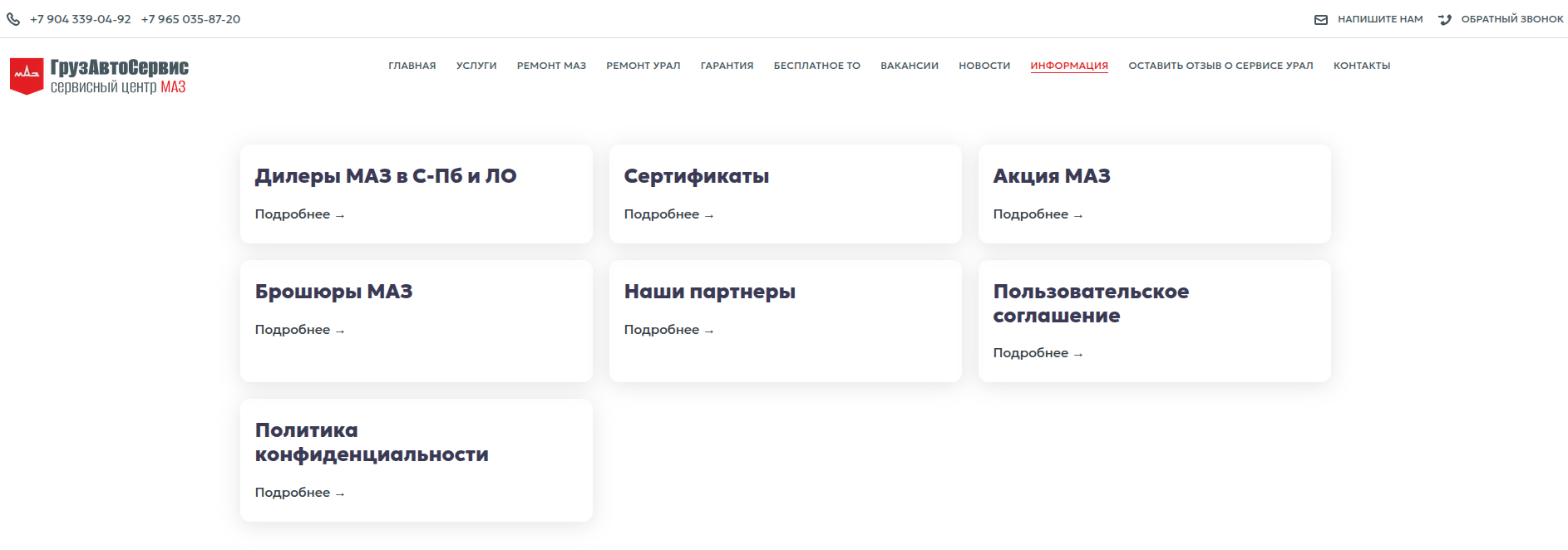Open the Акция МАЗ card title
The image size is (1568, 550).
point(1052,176)
